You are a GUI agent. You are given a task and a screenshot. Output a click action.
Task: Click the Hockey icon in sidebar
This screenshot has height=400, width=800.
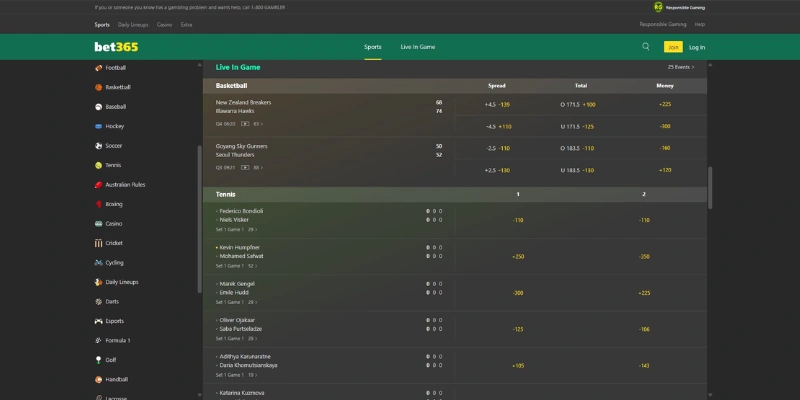[98, 126]
